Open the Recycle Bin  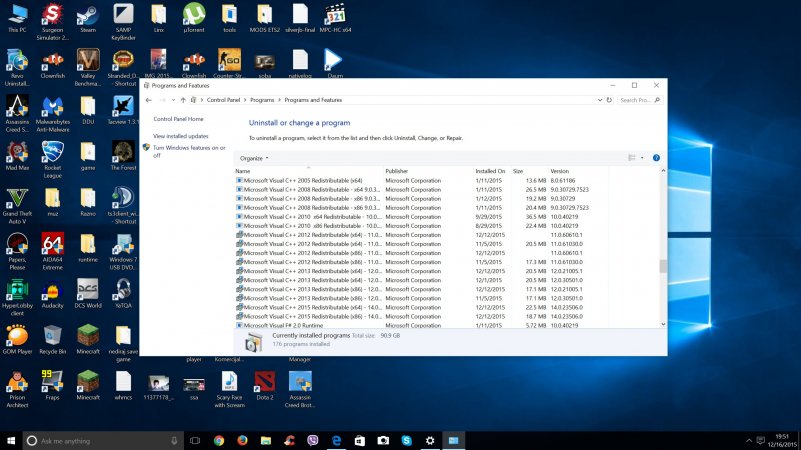tap(52, 340)
